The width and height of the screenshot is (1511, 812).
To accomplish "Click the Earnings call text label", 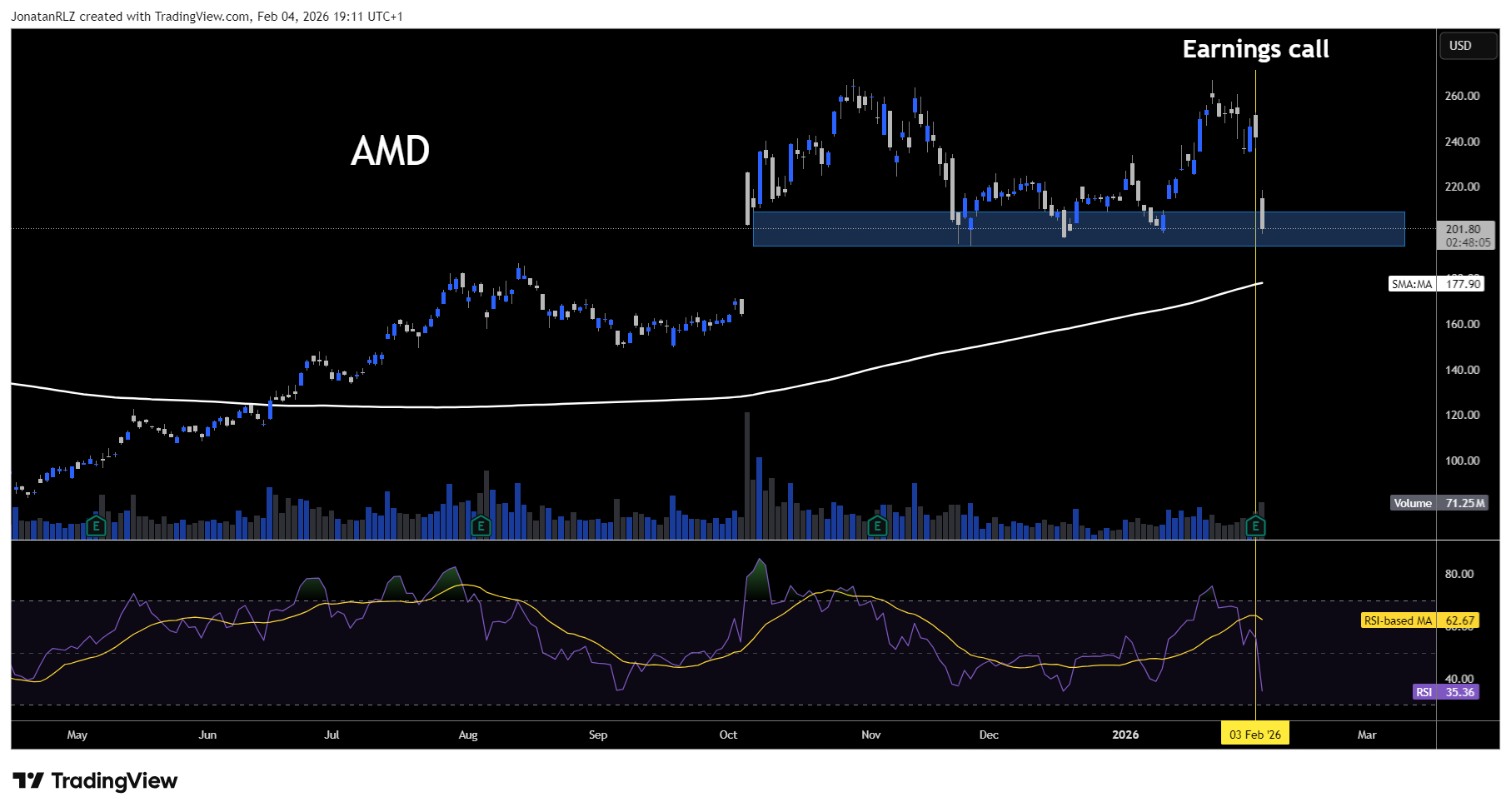I will coord(1255,50).
